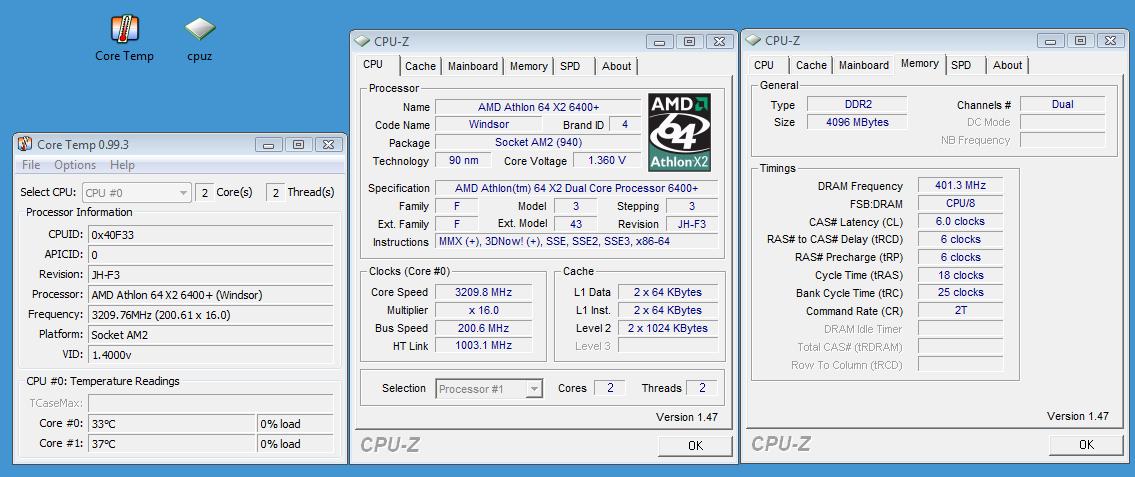Click the FSB:DRAM value CPU/8
This screenshot has height=477, width=1135.
pos(961,203)
